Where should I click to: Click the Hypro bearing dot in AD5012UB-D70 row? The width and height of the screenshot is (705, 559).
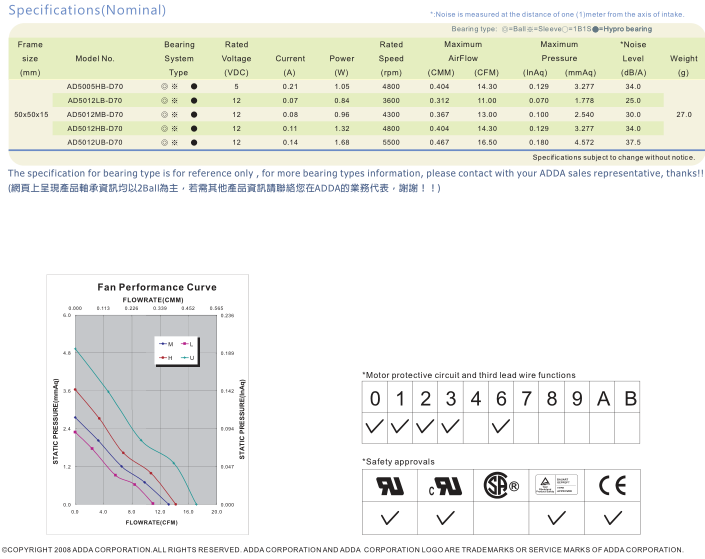(194, 143)
